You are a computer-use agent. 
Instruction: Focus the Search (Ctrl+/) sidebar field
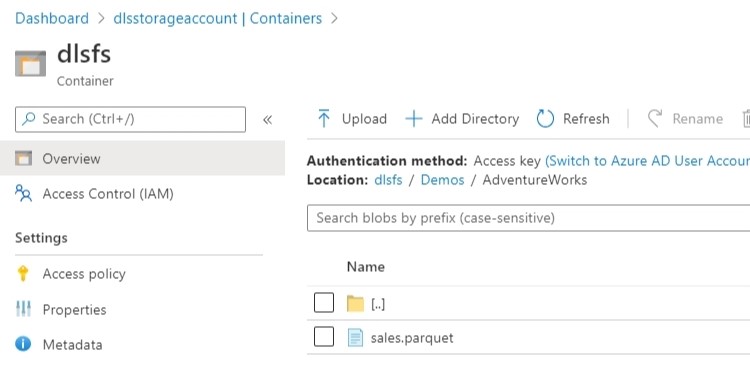[131, 119]
